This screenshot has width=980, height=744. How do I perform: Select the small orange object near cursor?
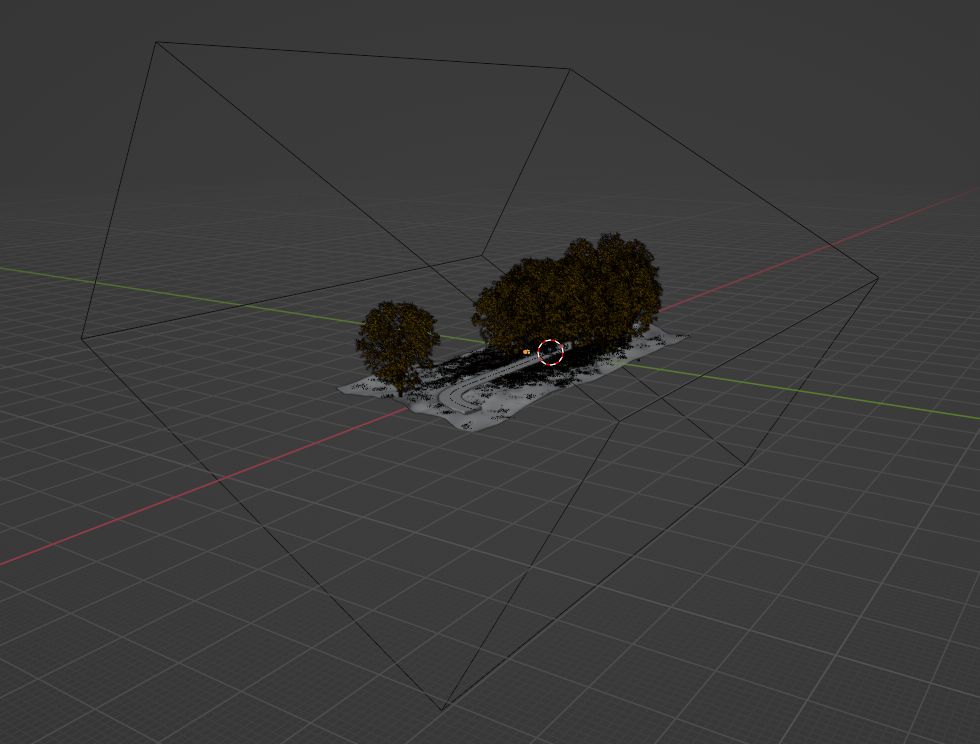[526, 352]
